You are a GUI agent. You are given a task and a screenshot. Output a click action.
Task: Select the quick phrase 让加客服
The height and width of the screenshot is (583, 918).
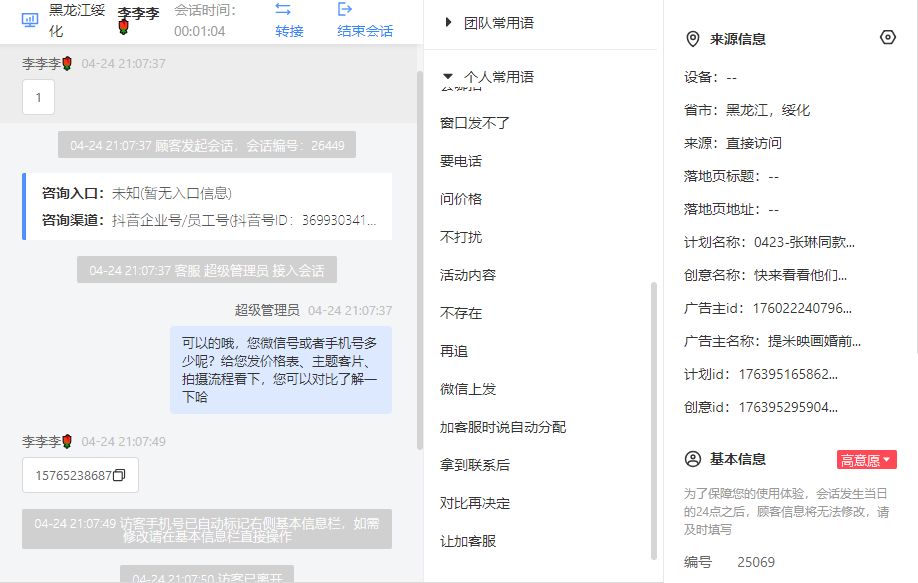[x=468, y=542]
